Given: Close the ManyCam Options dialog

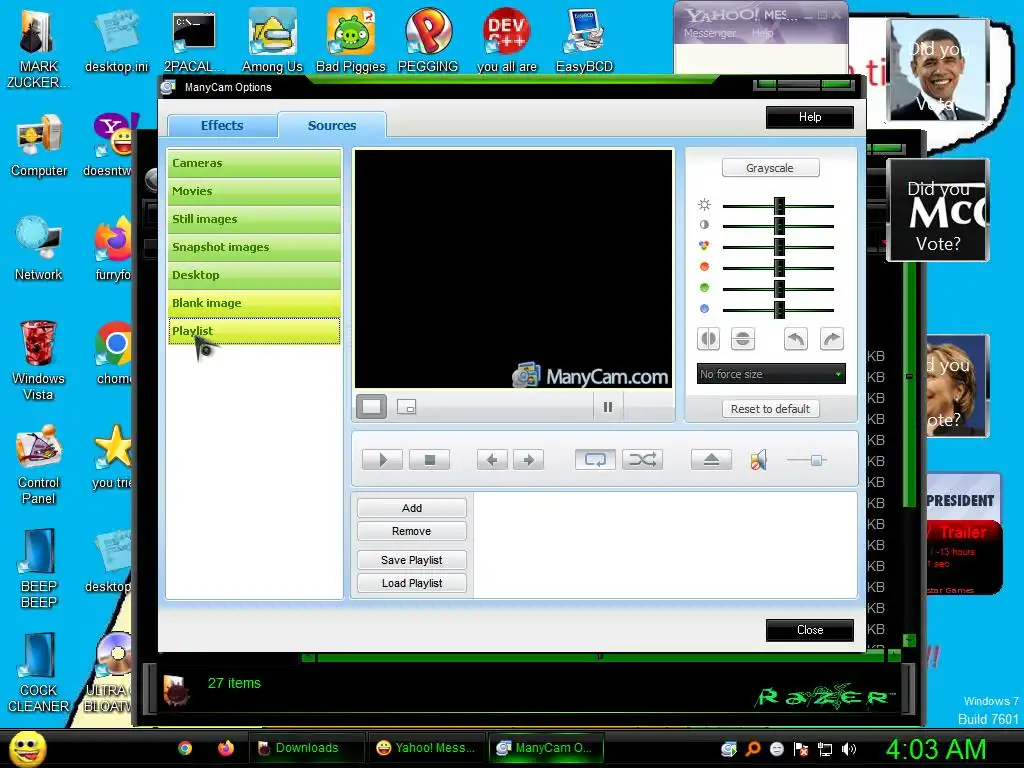Looking at the screenshot, I should coord(810,630).
